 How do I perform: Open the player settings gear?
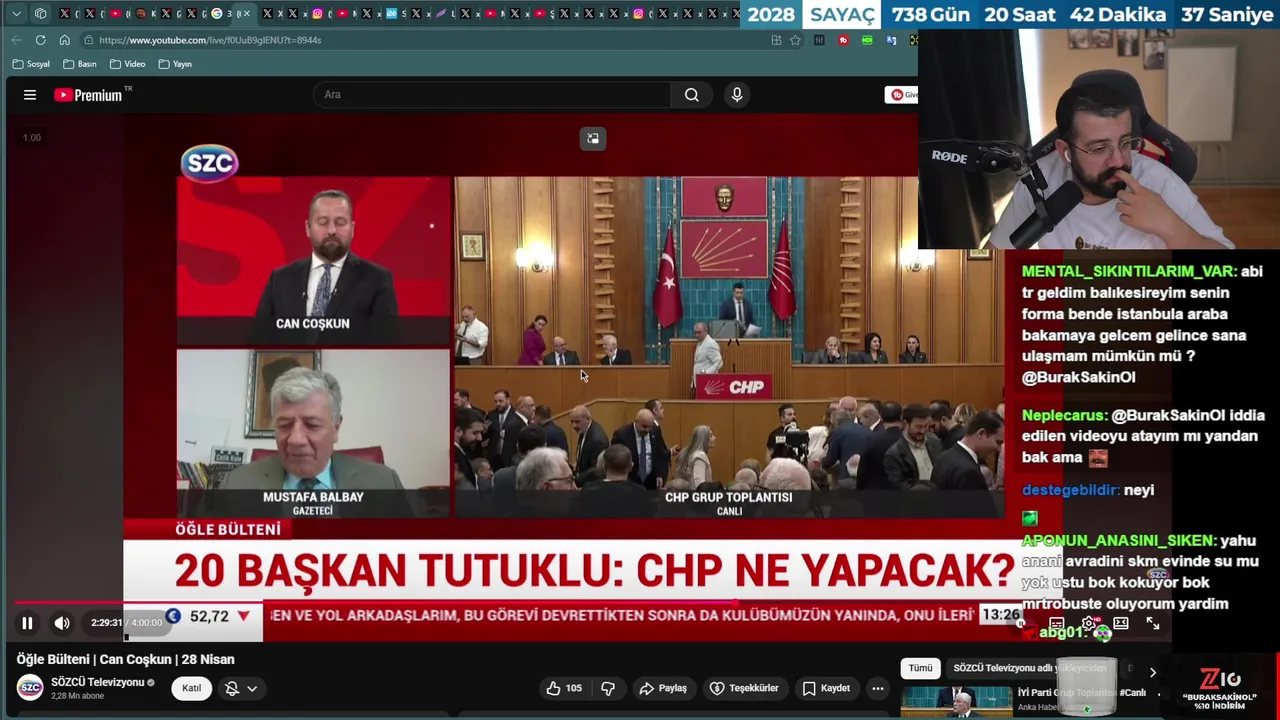(x=1088, y=623)
